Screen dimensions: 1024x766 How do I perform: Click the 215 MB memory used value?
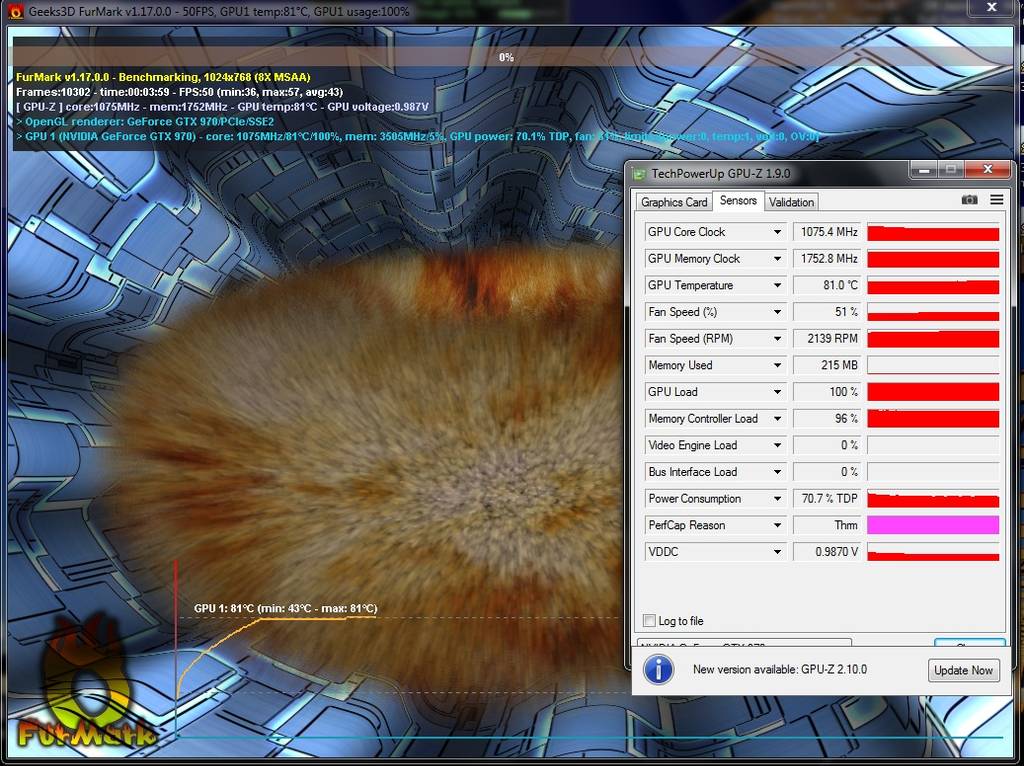pos(827,365)
